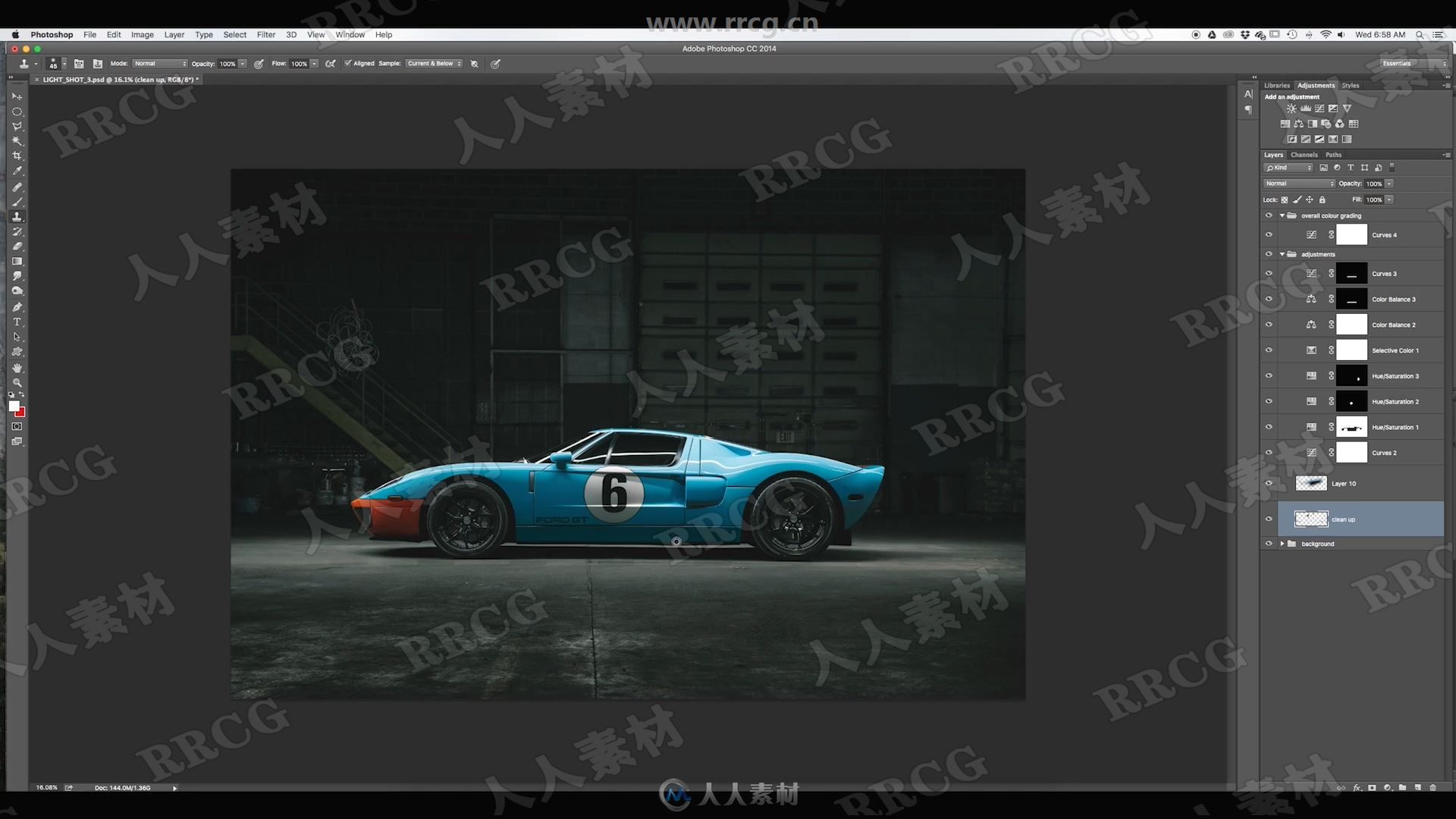Open the layer blend mode dropdown

click(x=1299, y=184)
